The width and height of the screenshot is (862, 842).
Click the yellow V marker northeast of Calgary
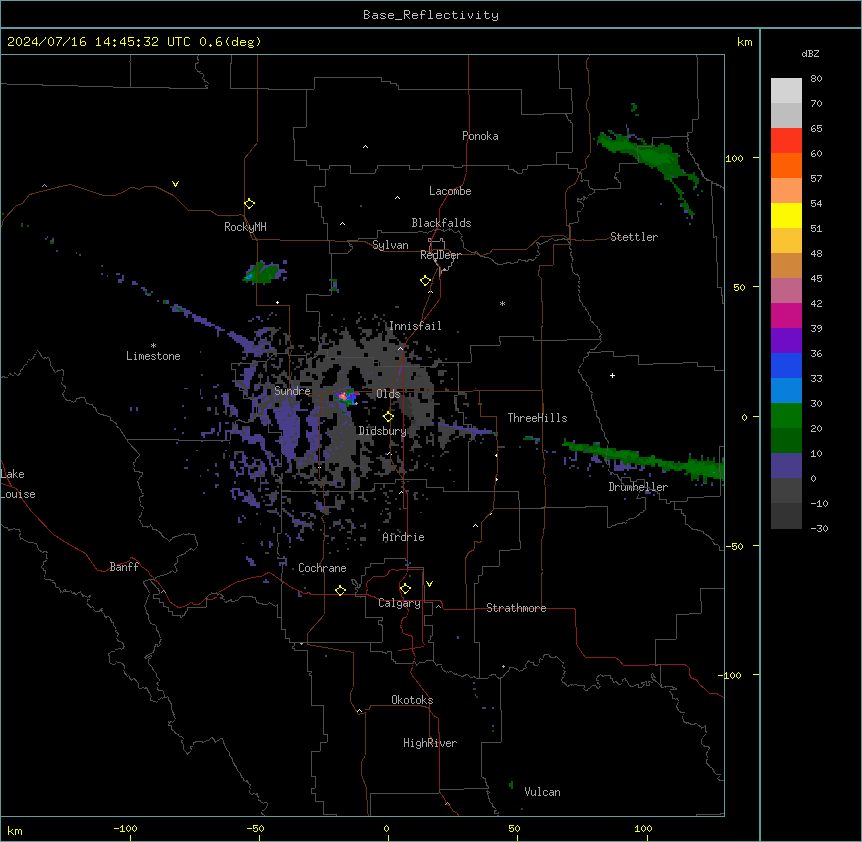[429, 584]
